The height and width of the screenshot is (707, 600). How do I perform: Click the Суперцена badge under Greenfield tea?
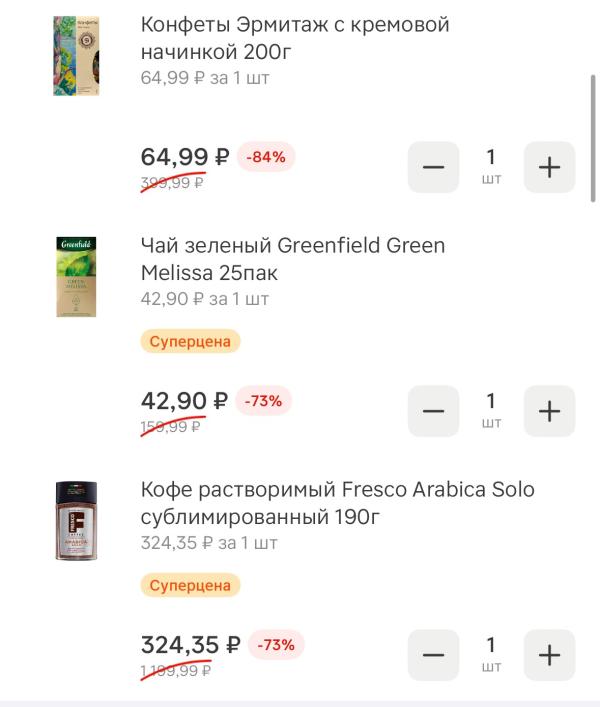(190, 341)
